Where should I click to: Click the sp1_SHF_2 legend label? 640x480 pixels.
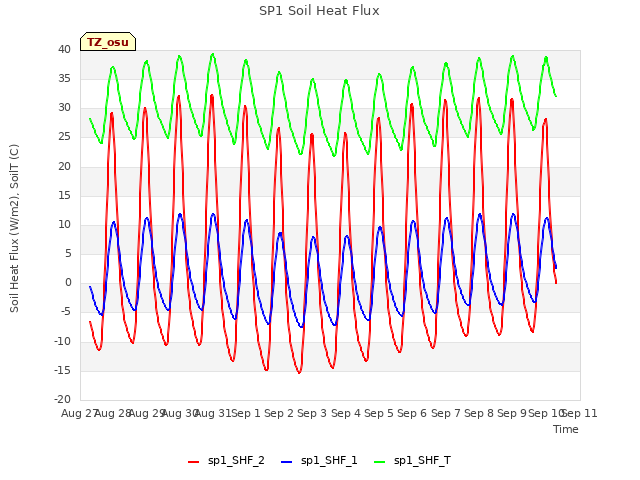tap(236, 461)
